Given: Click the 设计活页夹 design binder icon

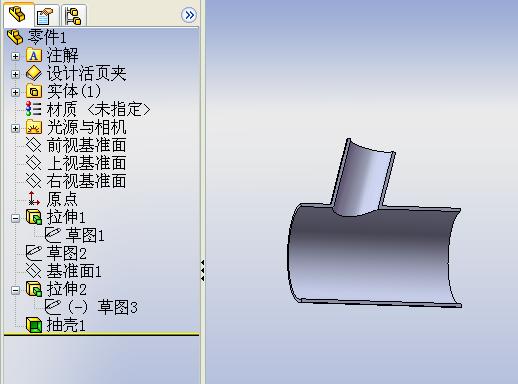Looking at the screenshot, I should click(x=34, y=73).
